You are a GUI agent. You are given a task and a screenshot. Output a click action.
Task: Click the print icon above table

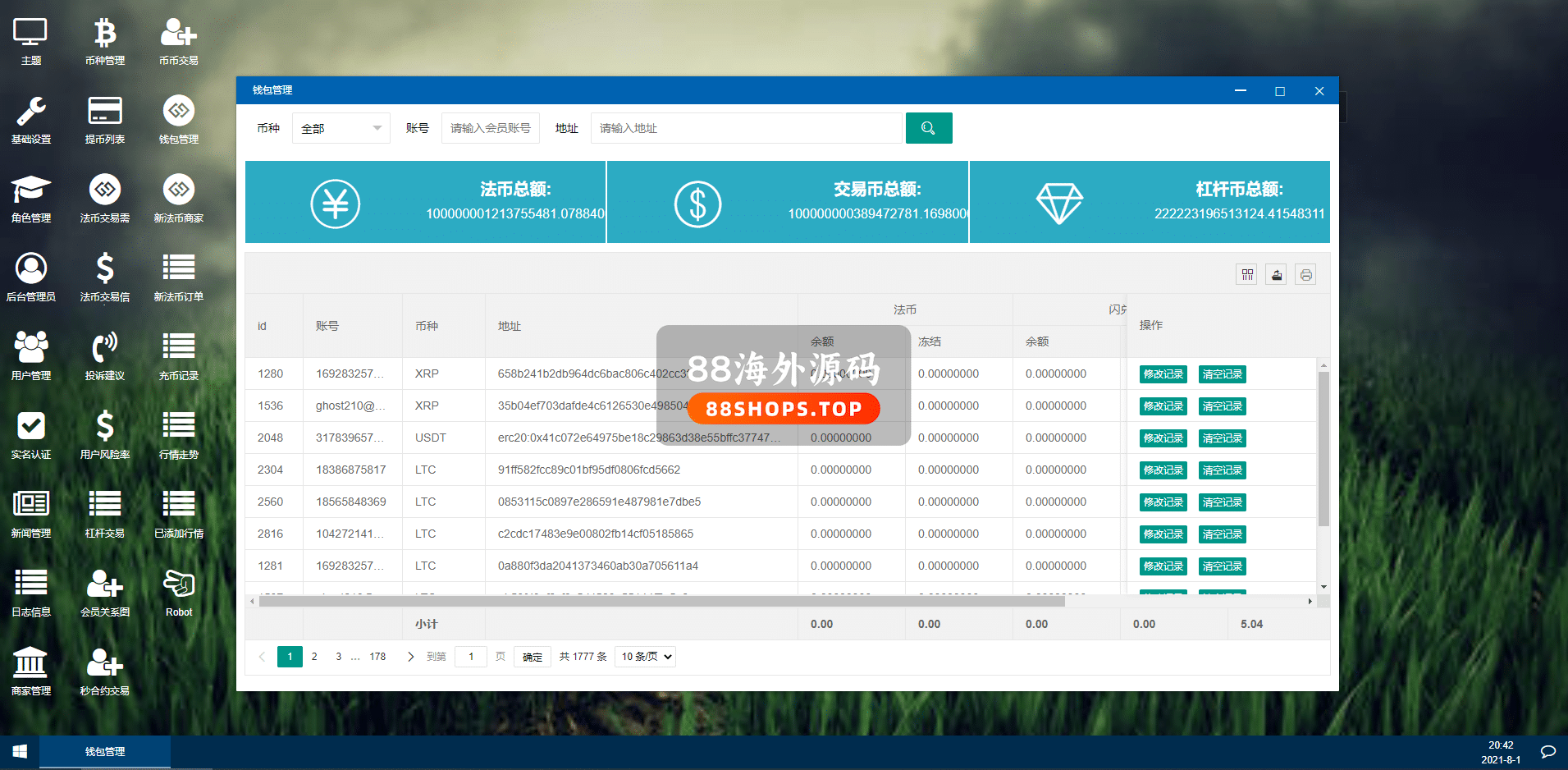click(1305, 275)
